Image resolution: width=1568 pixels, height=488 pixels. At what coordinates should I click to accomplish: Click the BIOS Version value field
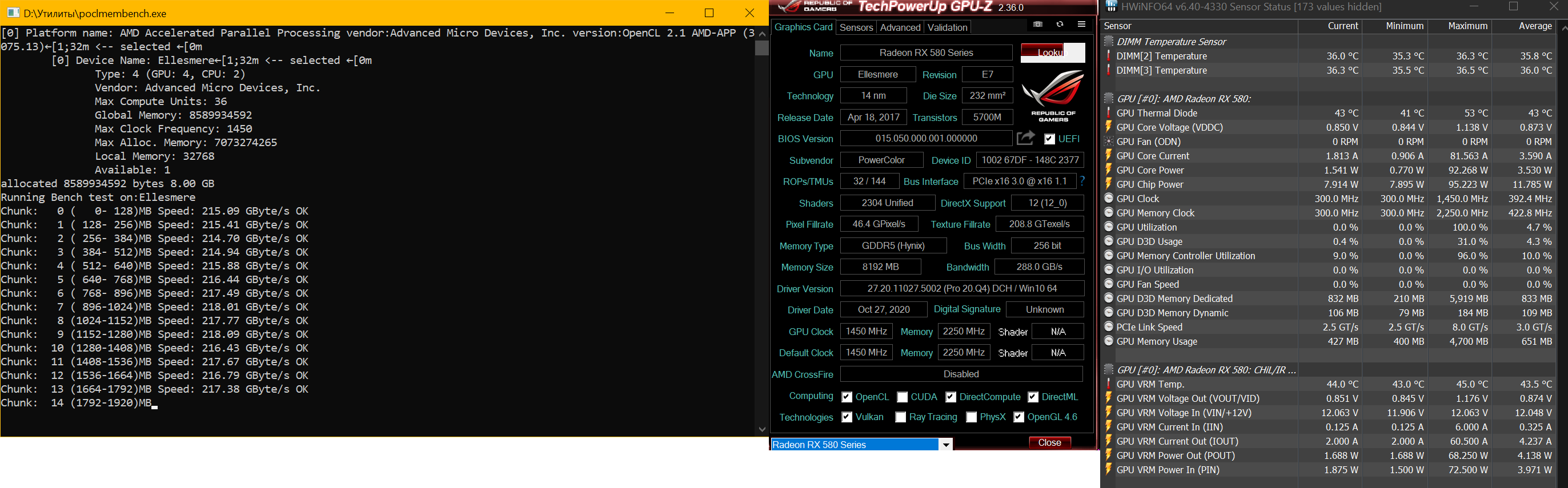point(926,139)
